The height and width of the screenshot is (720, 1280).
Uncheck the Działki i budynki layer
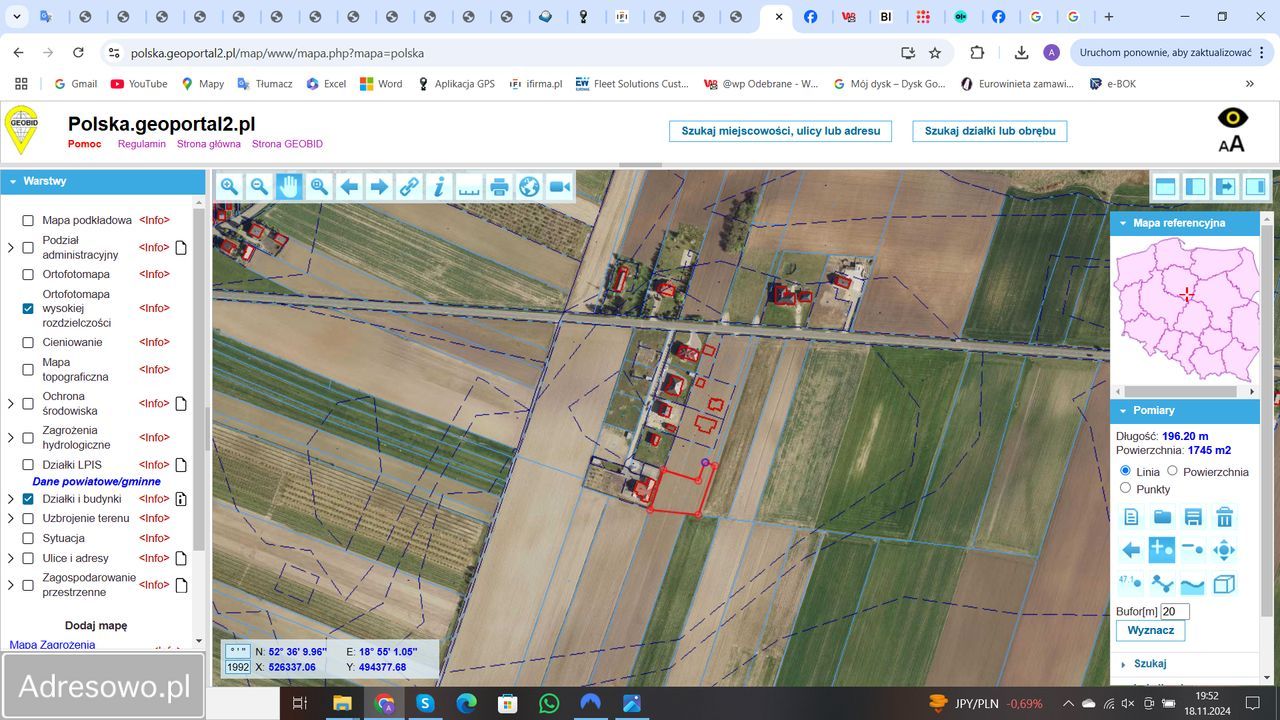tap(28, 499)
